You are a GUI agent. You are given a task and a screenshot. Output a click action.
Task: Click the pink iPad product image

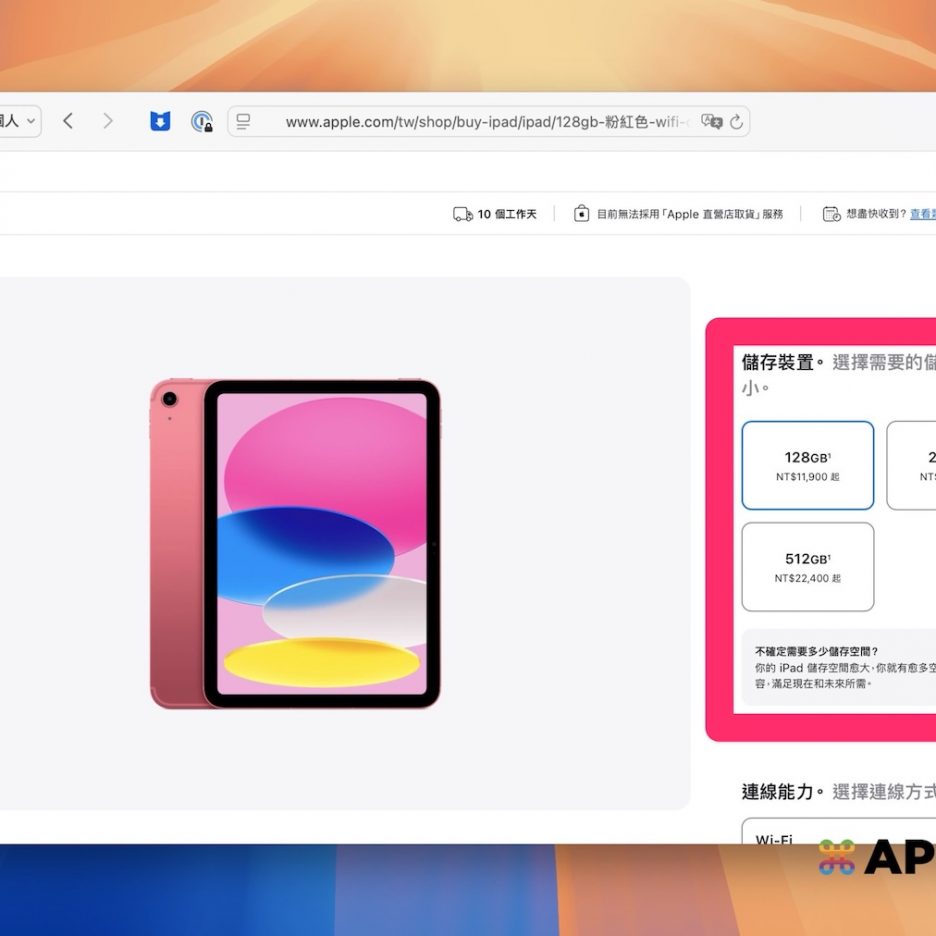coord(295,544)
